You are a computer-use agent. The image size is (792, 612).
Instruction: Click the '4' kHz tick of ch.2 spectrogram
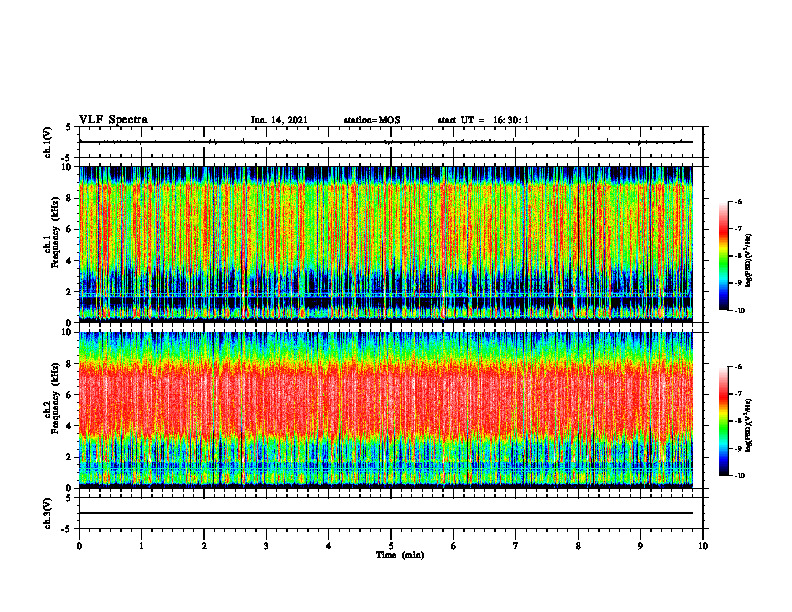pyautogui.click(x=69, y=426)
